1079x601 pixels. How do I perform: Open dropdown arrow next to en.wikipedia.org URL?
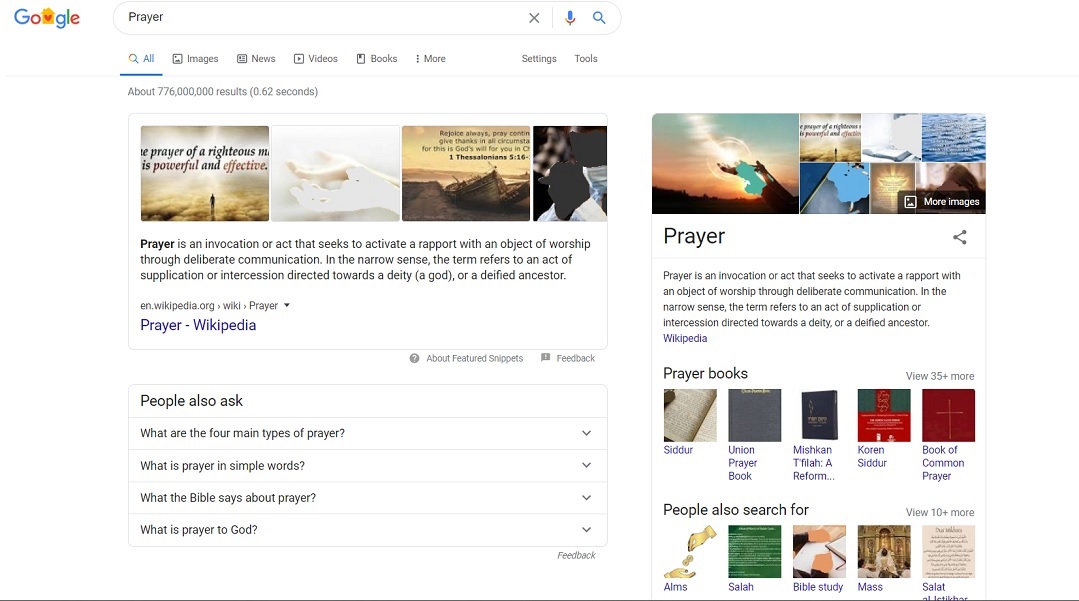(x=287, y=306)
